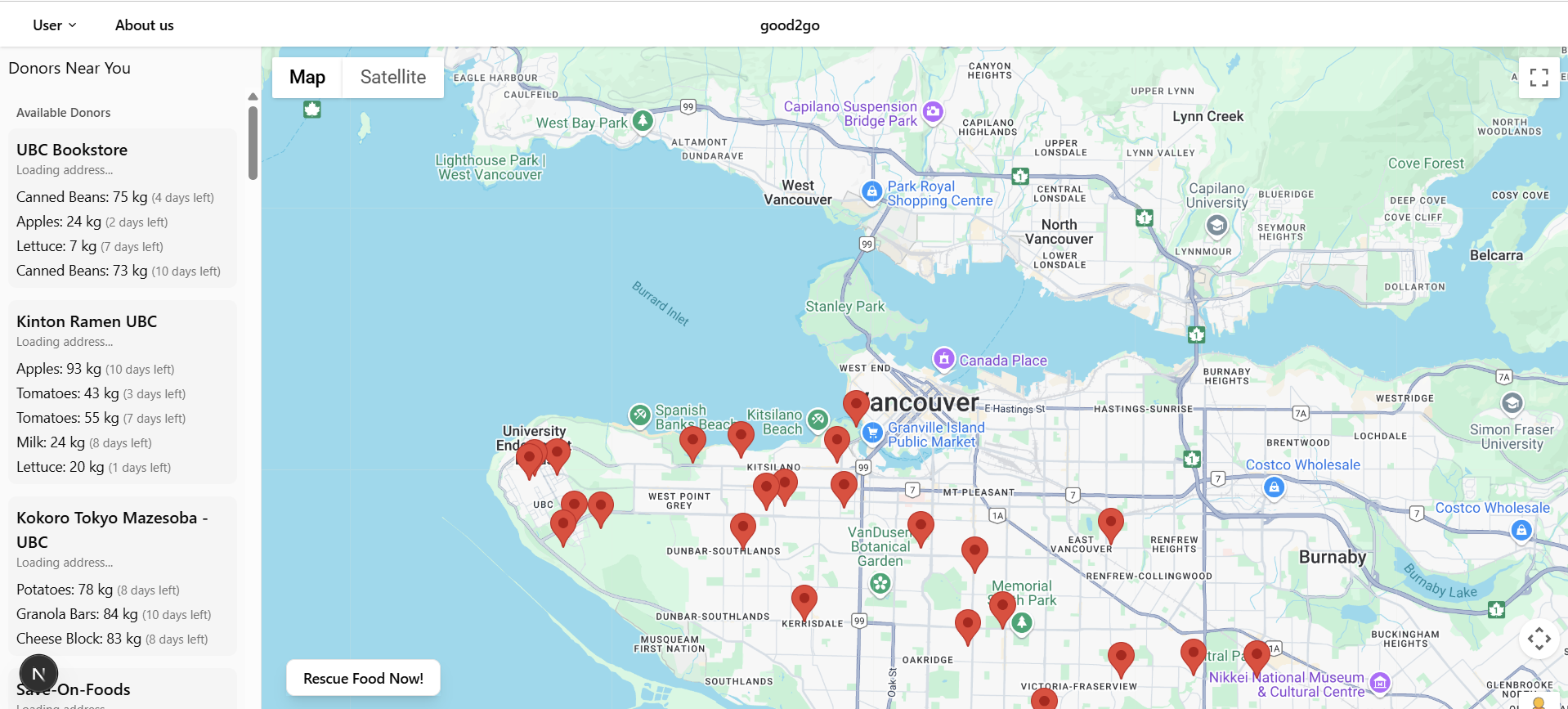Select the Map view tab

(307, 77)
